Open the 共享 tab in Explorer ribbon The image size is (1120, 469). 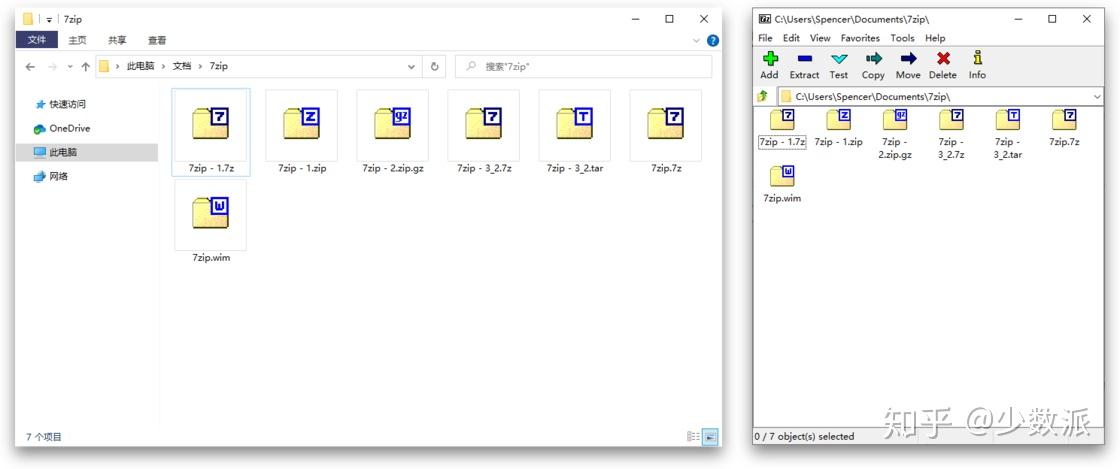point(117,41)
